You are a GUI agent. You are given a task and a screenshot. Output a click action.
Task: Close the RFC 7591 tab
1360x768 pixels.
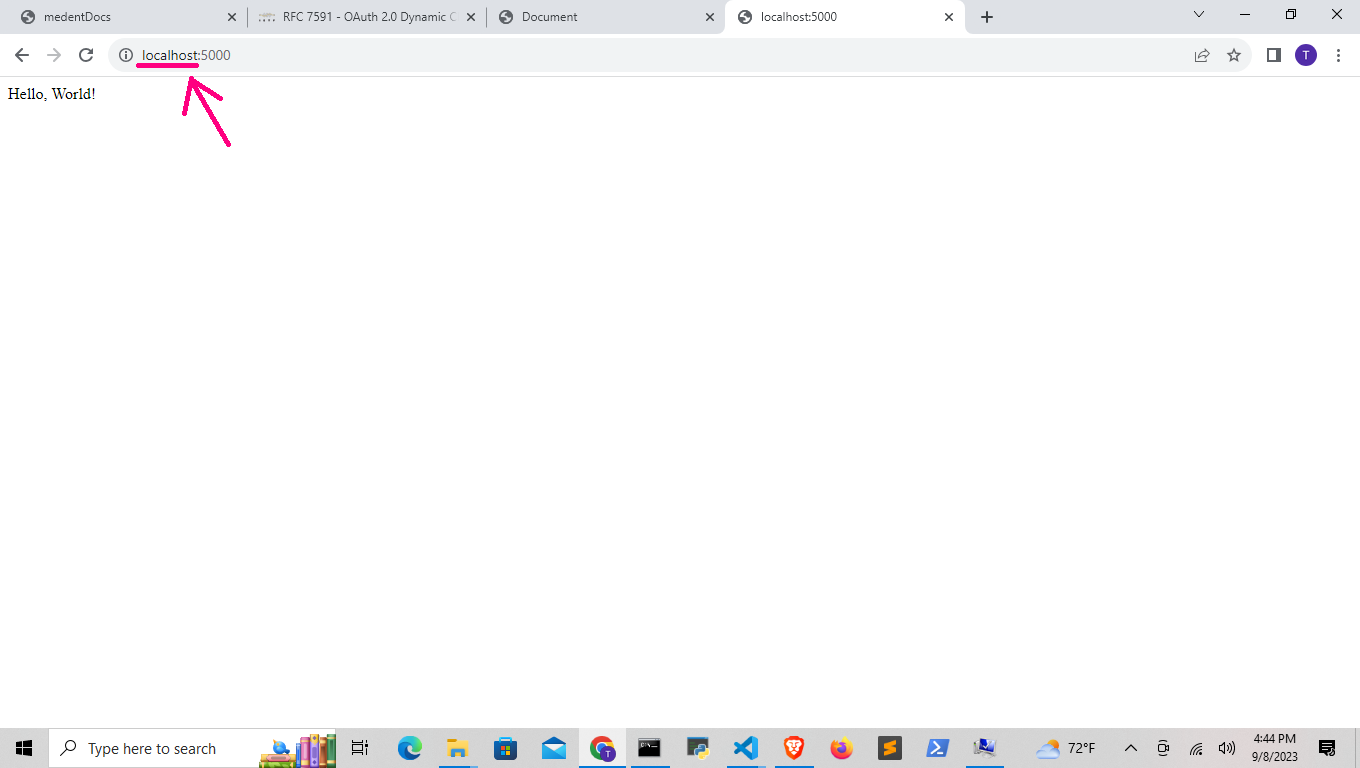pyautogui.click(x=471, y=17)
